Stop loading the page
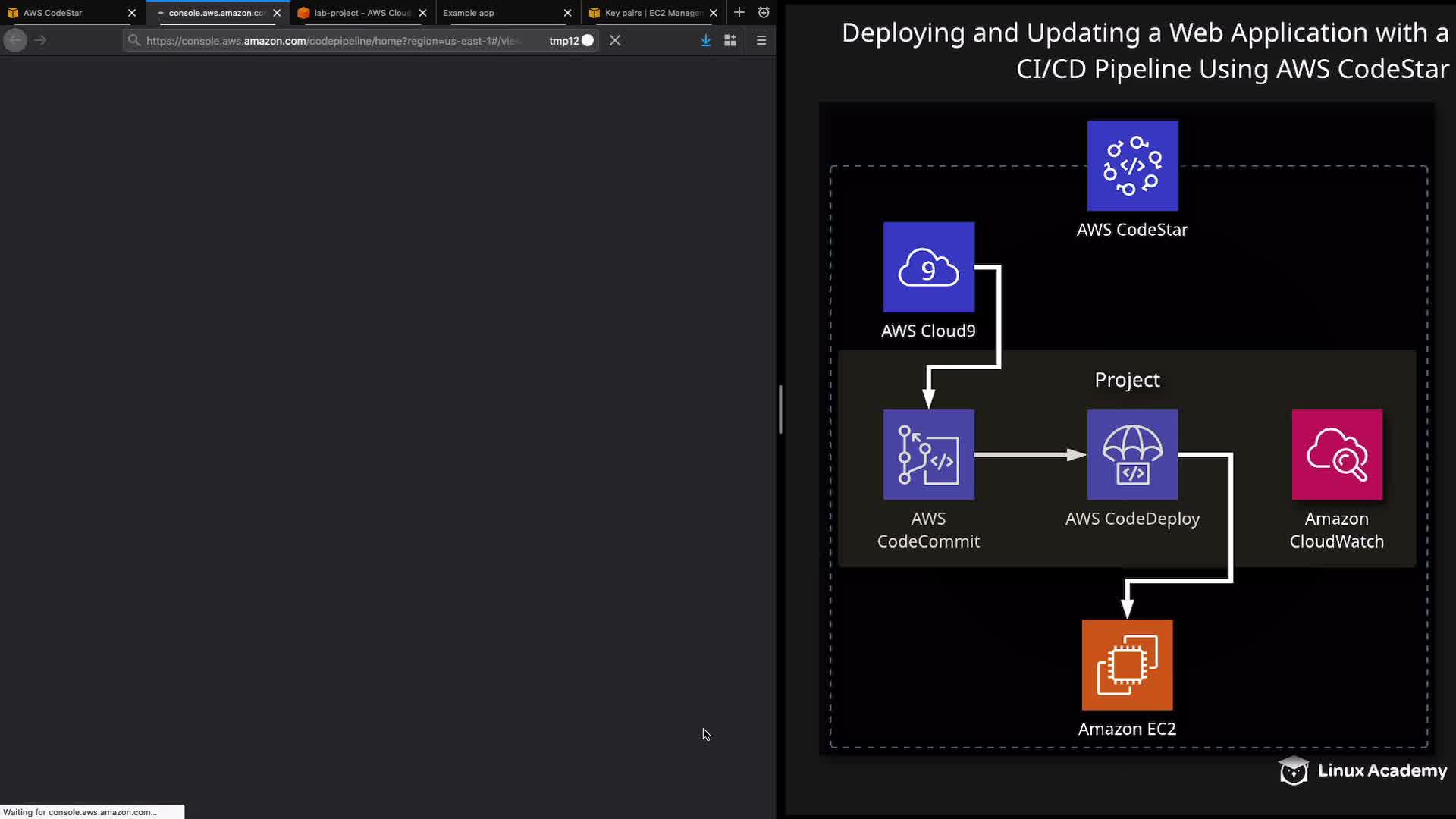1456x819 pixels. [615, 41]
